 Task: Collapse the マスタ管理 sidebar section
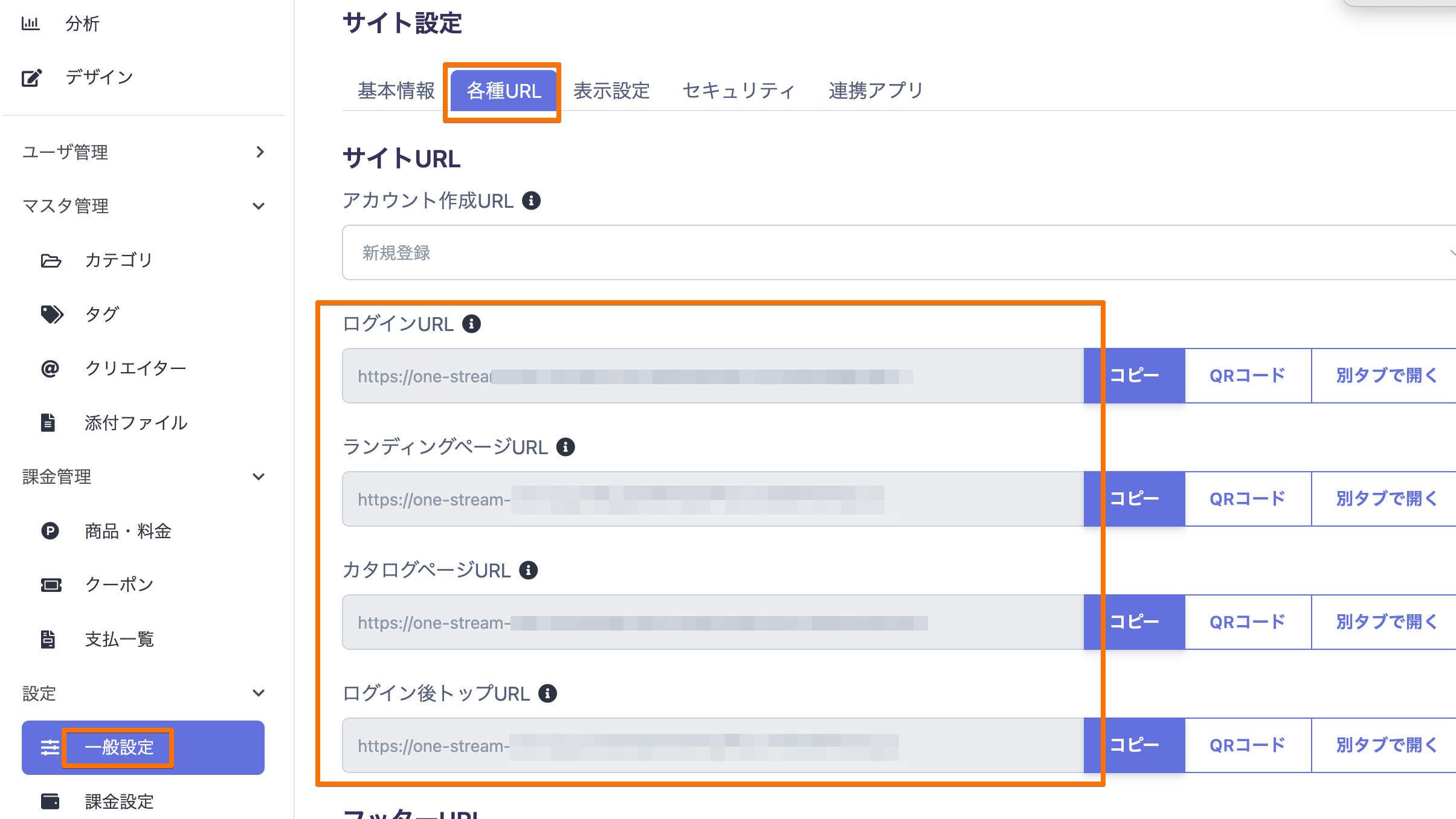tap(259, 206)
